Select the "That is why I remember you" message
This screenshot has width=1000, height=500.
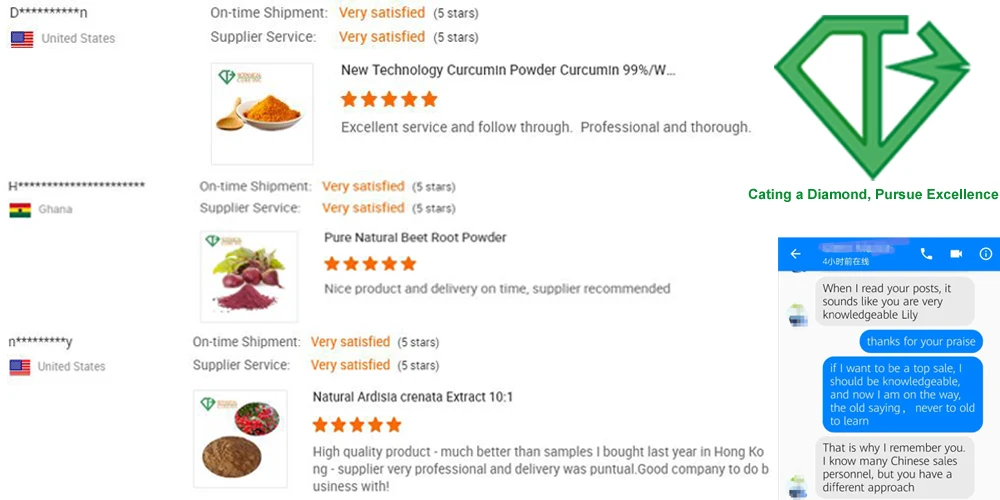(x=894, y=468)
